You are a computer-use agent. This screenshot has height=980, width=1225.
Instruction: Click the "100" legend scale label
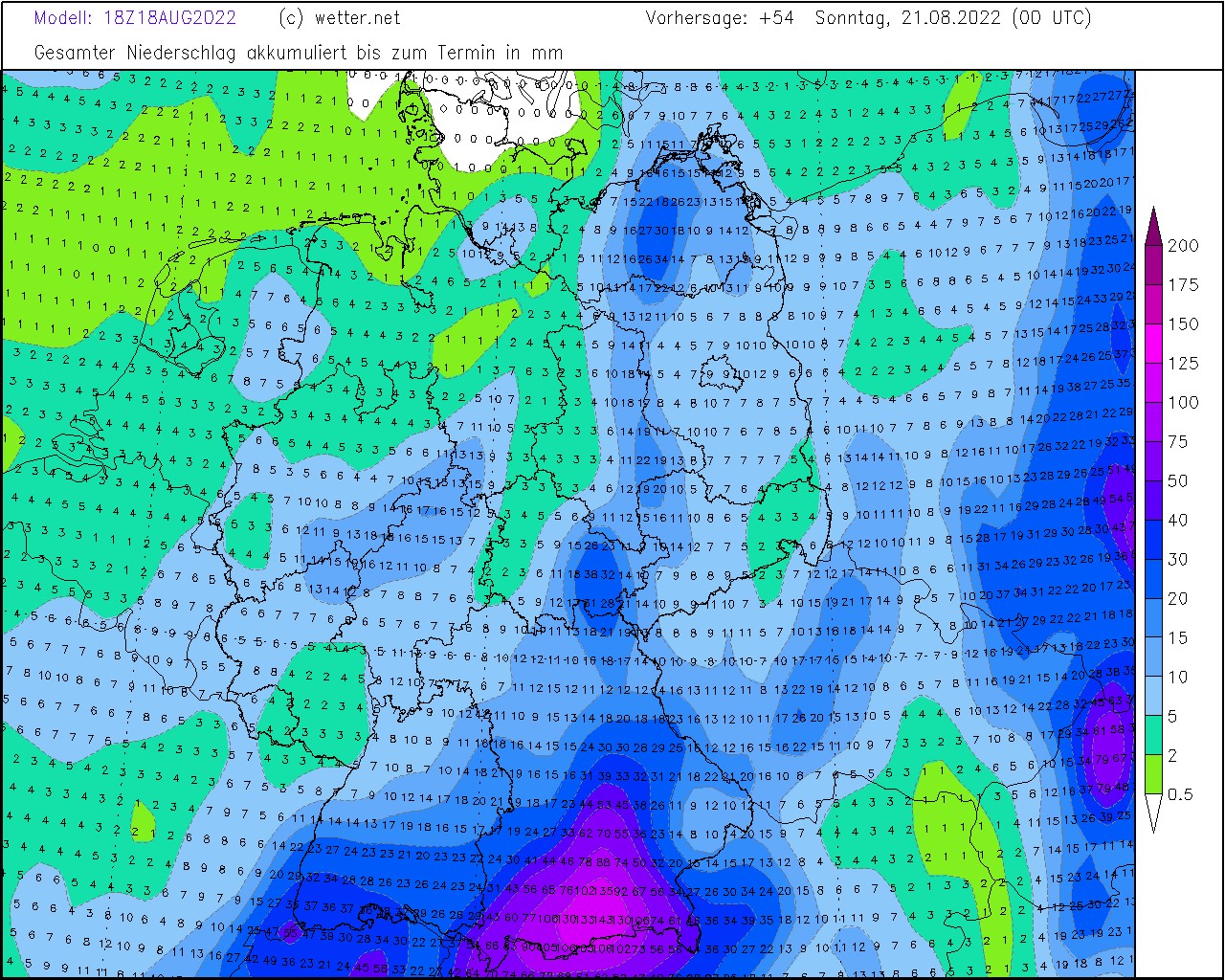coord(1183,403)
